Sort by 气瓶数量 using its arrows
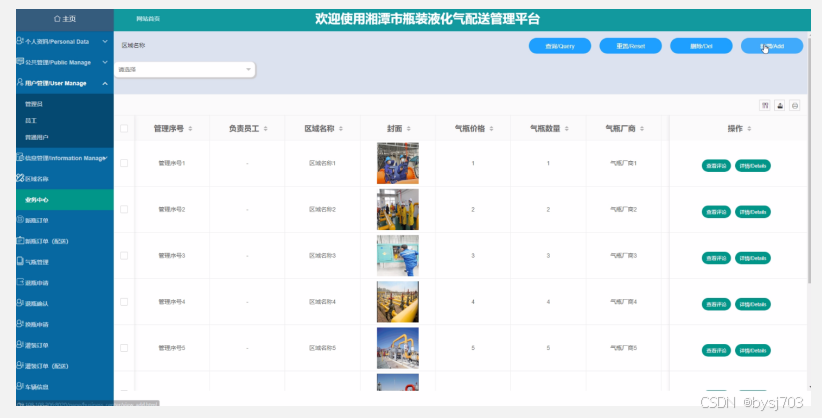 (x=567, y=129)
